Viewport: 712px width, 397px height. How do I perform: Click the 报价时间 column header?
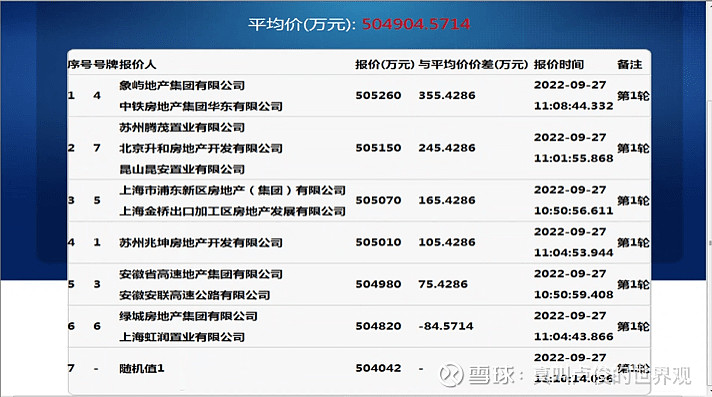tap(559, 65)
